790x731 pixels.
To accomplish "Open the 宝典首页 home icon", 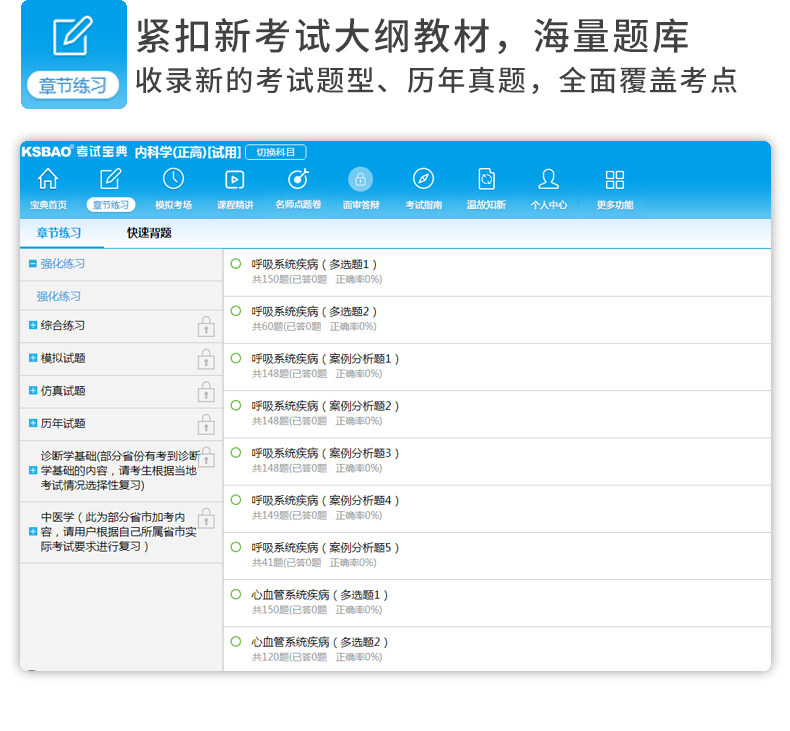I will [x=48, y=179].
